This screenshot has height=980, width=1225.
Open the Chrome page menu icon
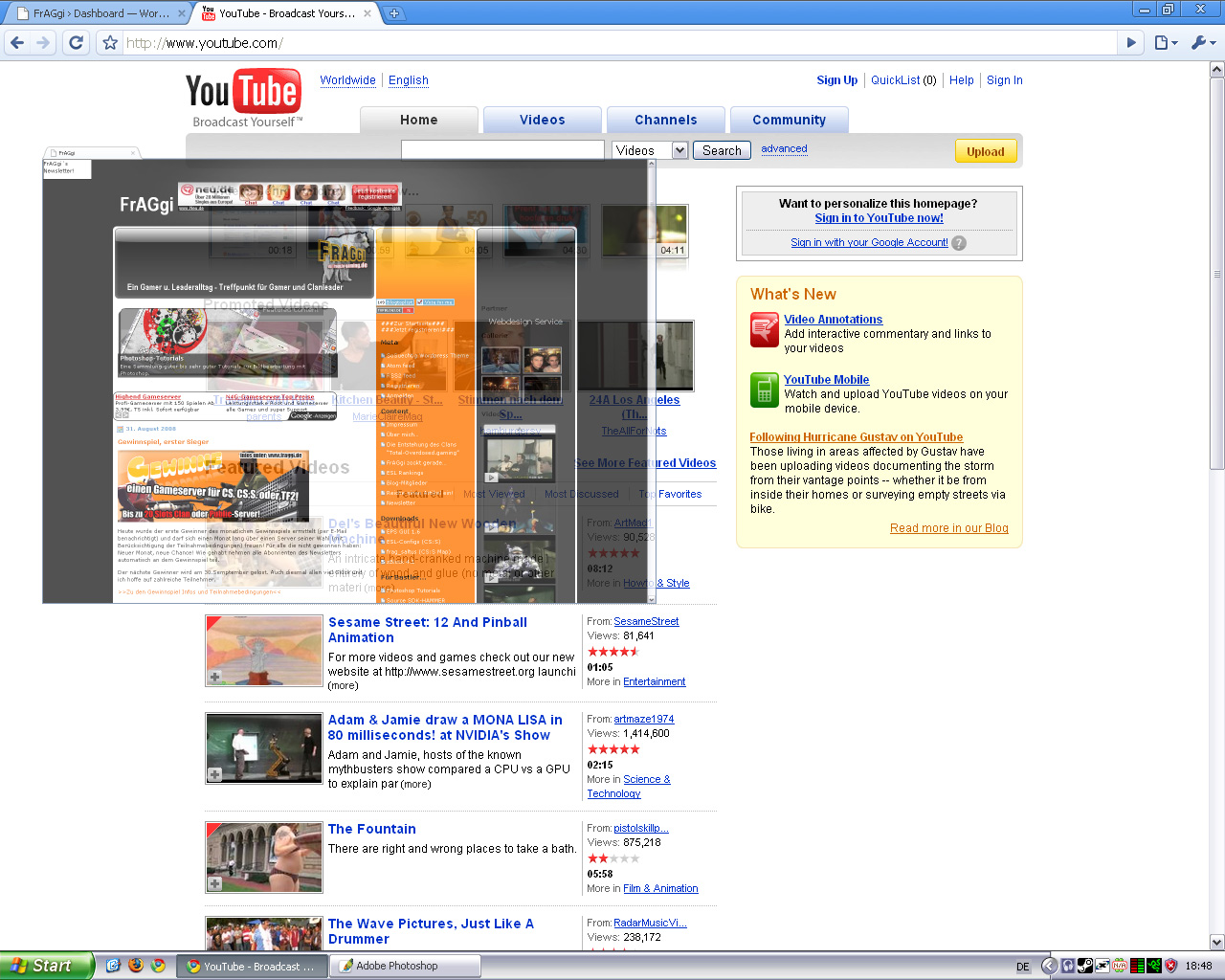[x=1165, y=42]
